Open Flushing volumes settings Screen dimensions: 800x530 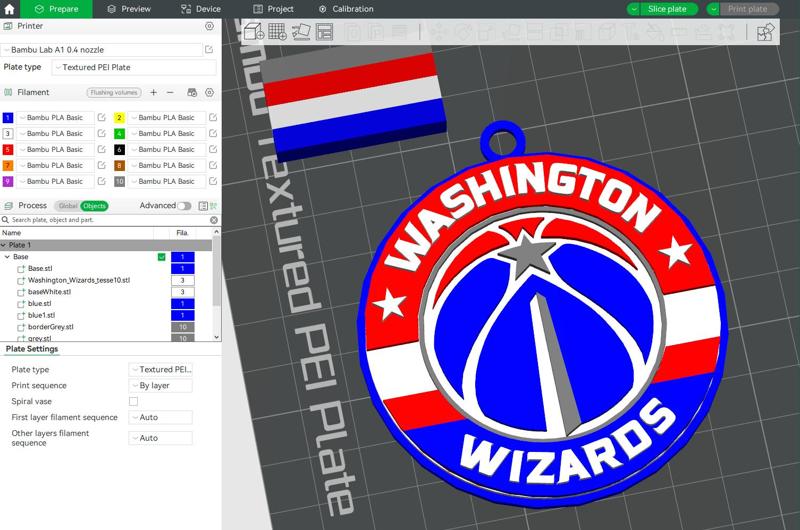coord(114,92)
